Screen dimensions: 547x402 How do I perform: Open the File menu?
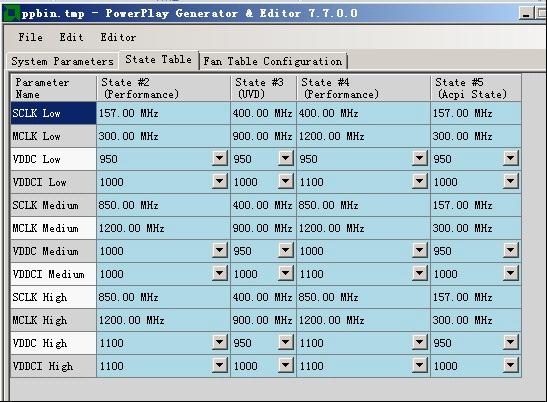(x=31, y=37)
